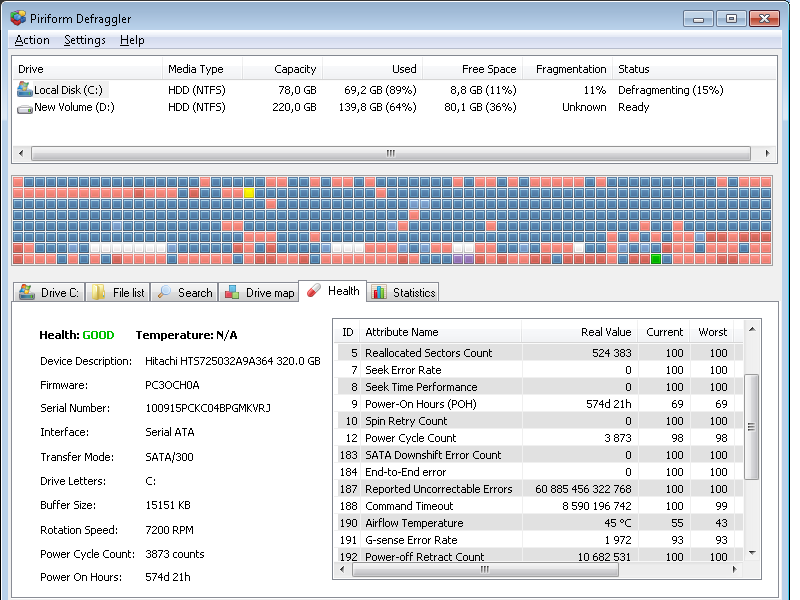Switch to the Search tab

[x=185, y=292]
